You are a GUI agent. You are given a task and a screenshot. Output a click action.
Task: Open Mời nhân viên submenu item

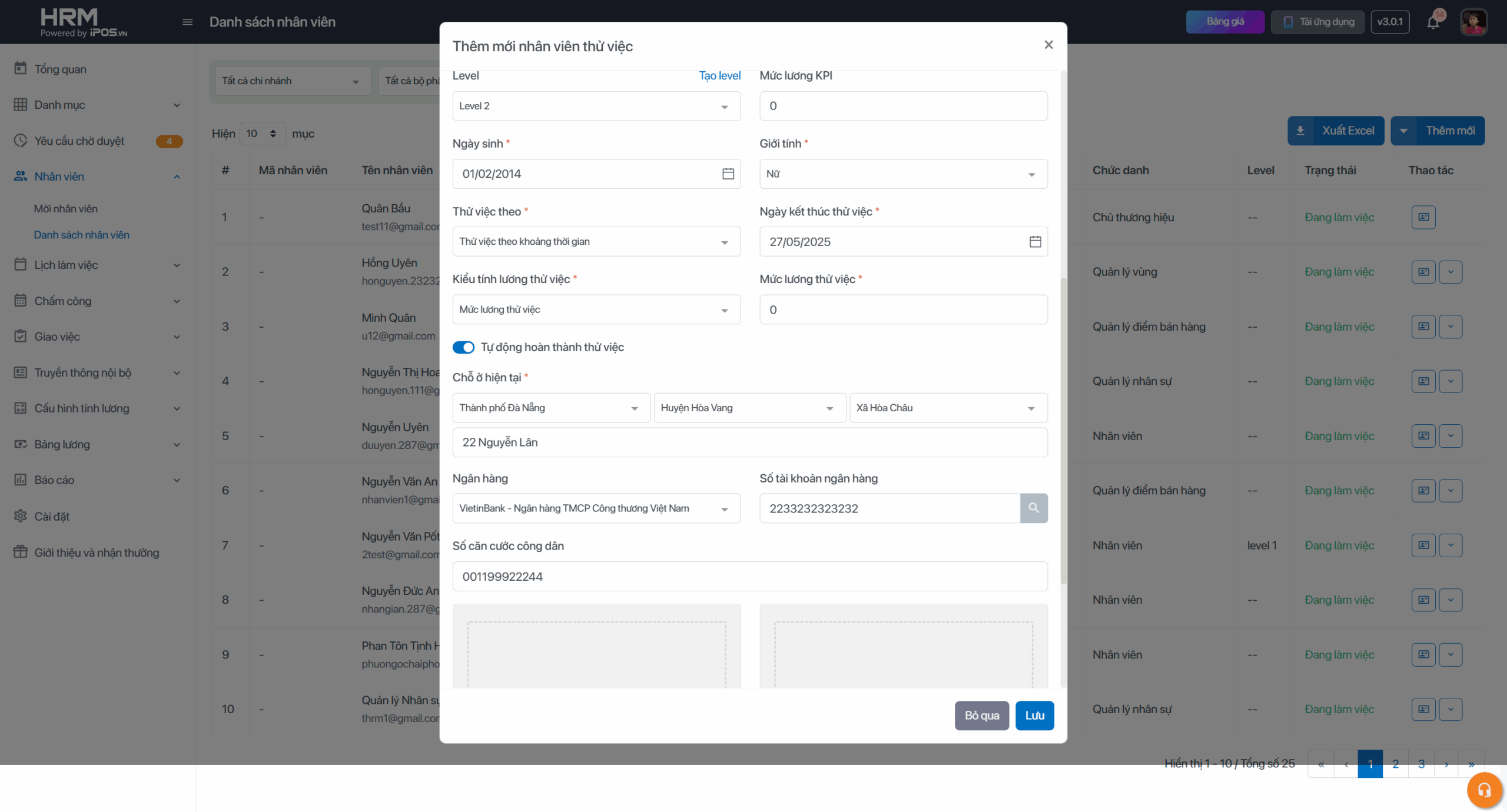(66, 209)
